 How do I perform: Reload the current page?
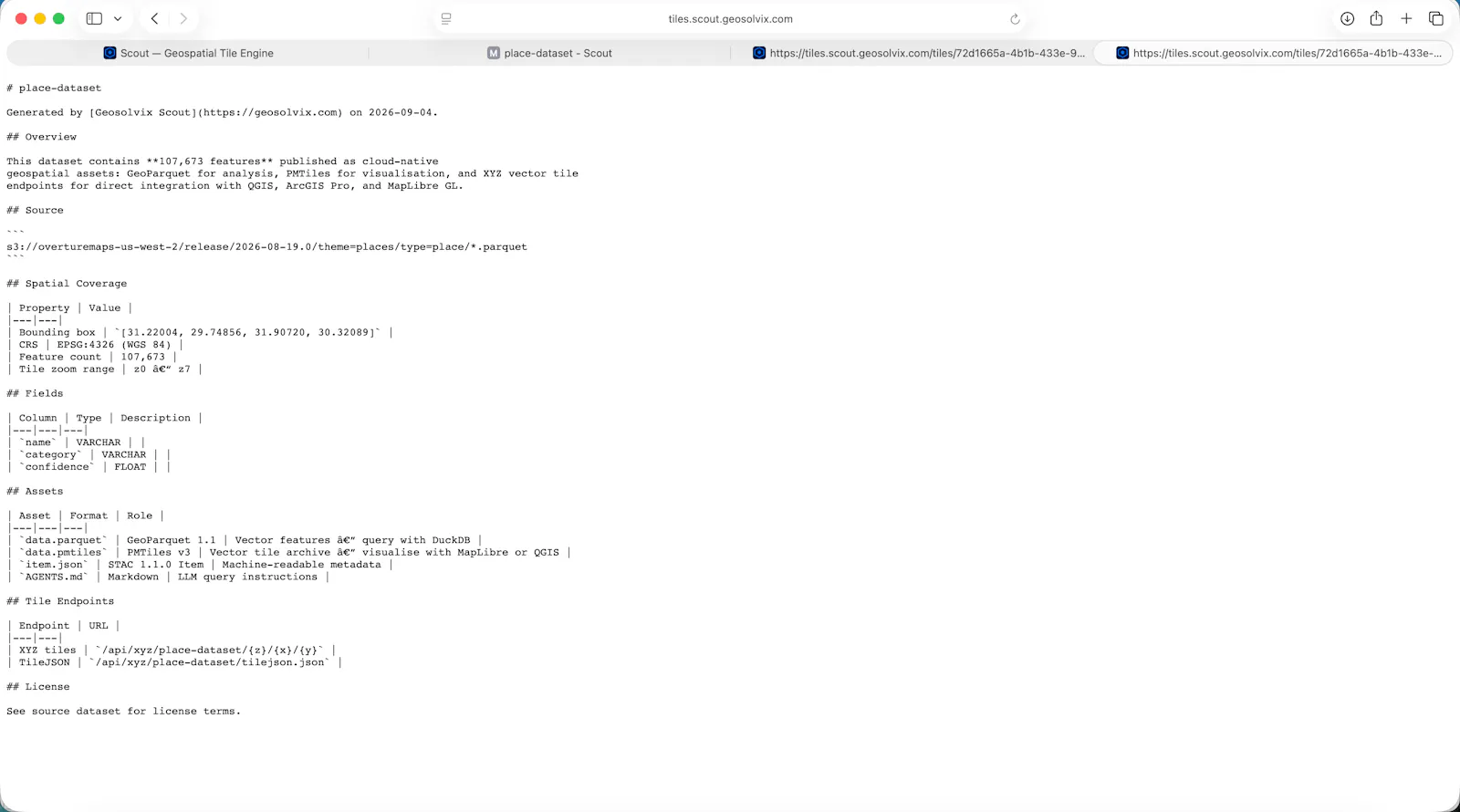point(1015,18)
